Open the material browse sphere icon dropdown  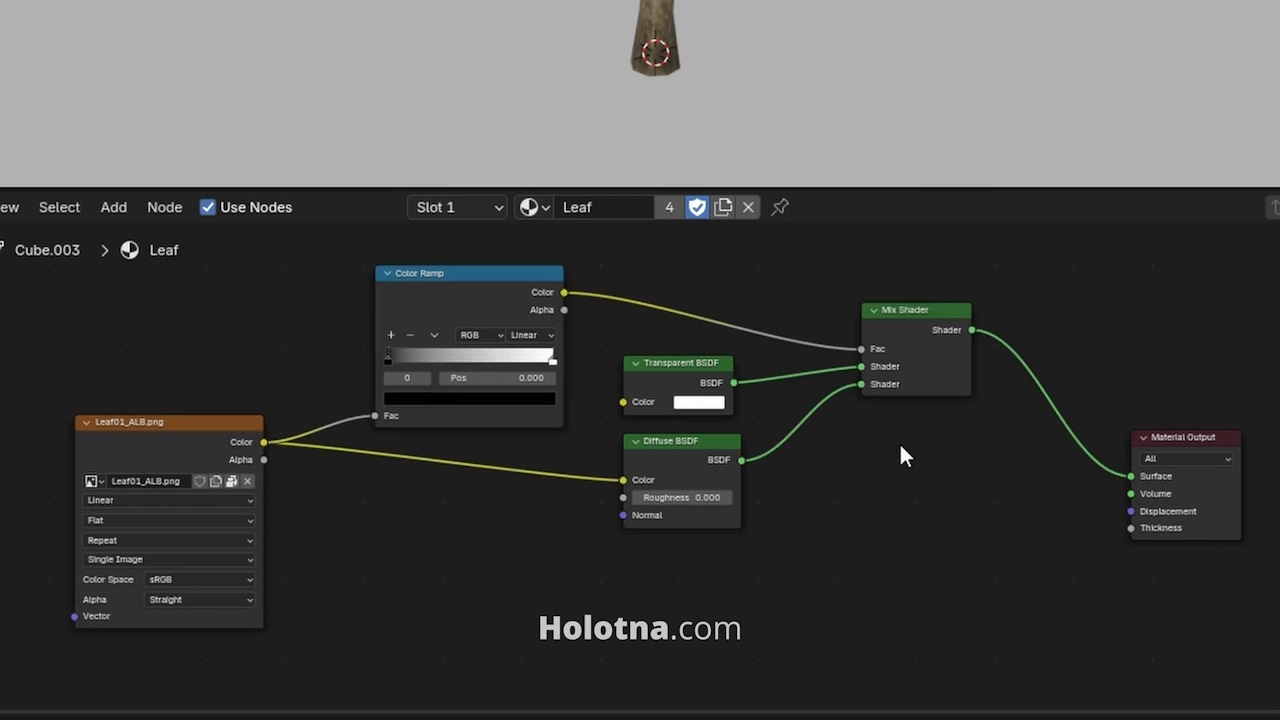(x=534, y=207)
